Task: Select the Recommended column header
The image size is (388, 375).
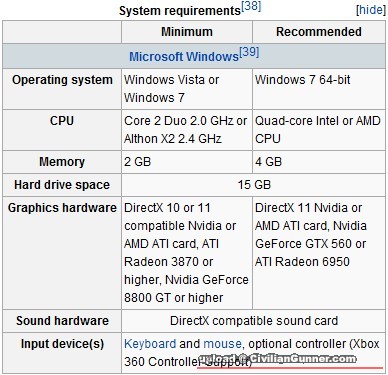Action: [x=319, y=32]
